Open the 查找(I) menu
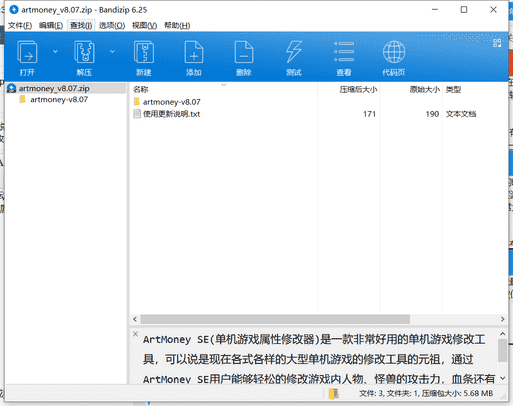 pos(81,25)
